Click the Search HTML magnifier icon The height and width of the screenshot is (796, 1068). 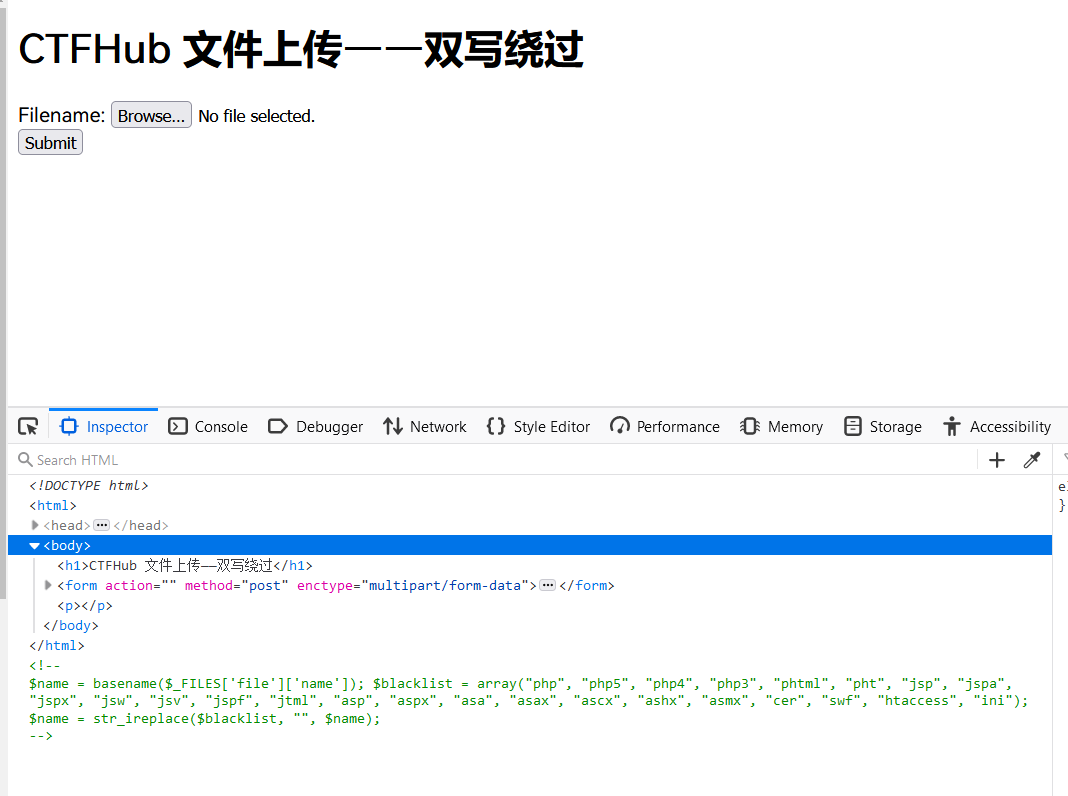(25, 460)
